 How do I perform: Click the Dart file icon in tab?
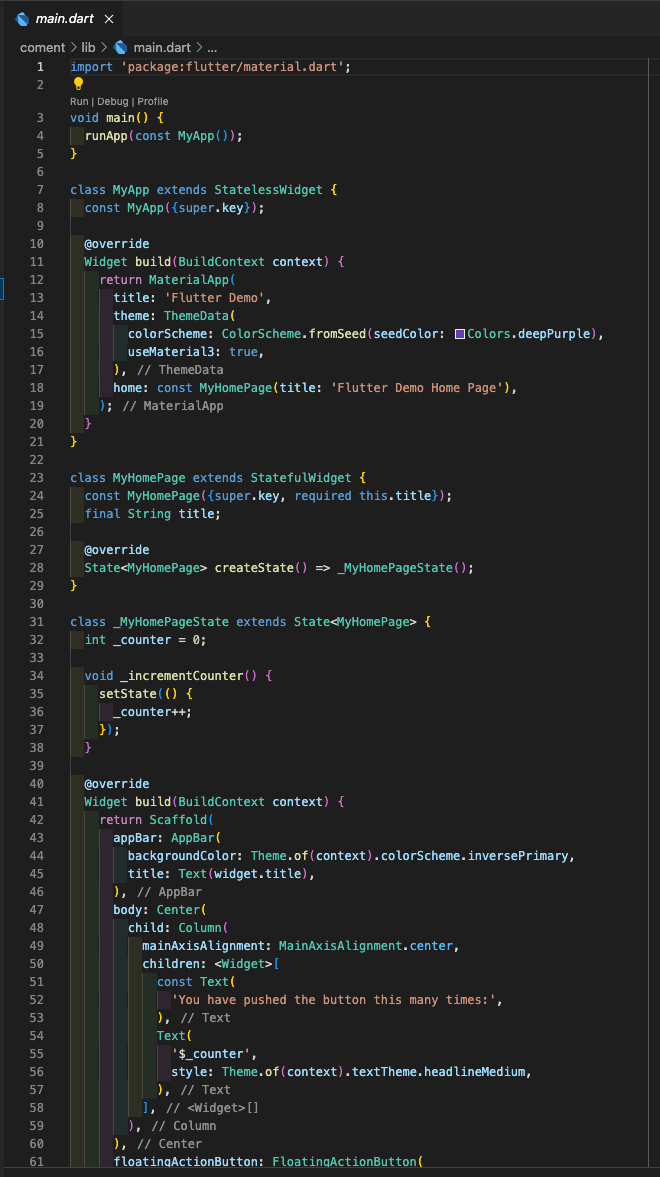[x=23, y=19]
